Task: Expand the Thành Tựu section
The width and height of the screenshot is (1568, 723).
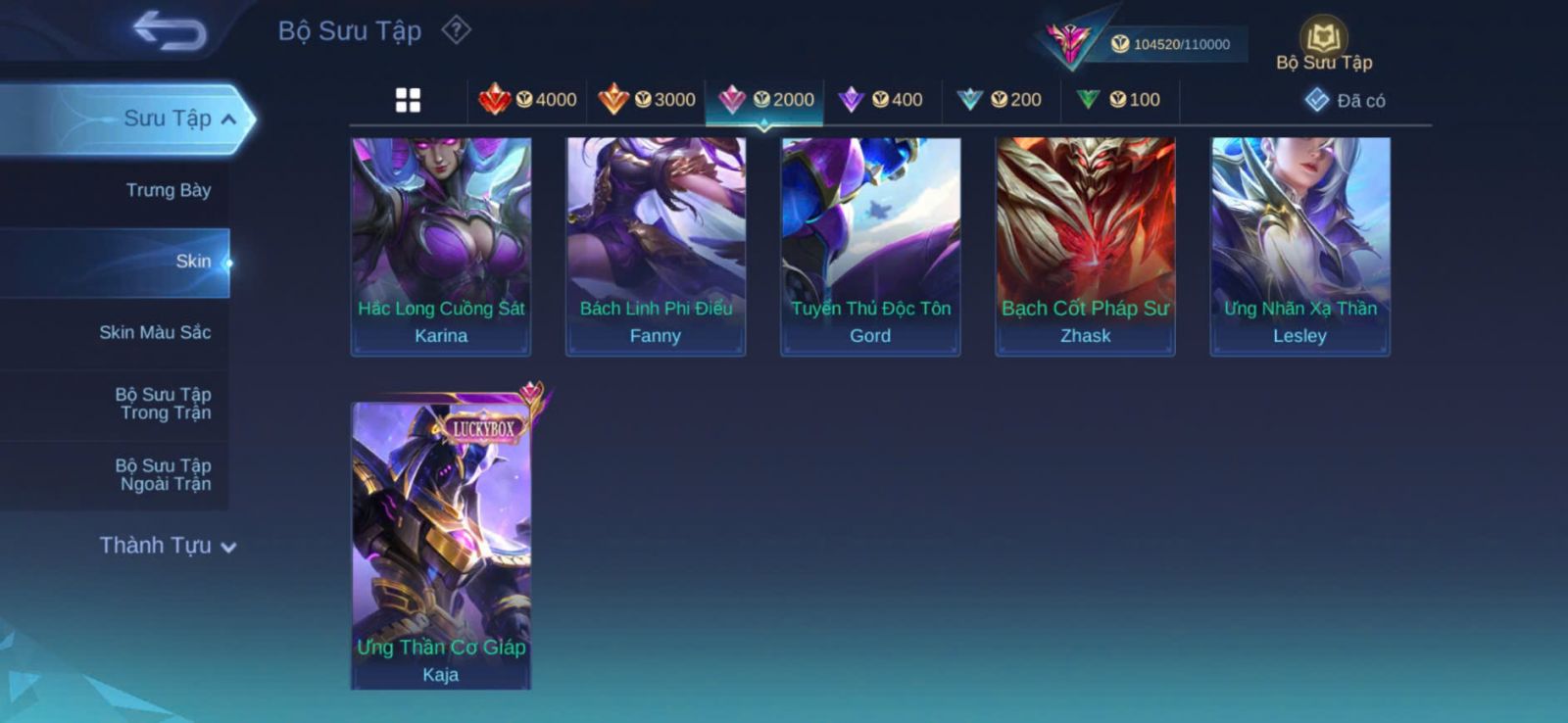Action: [x=168, y=546]
